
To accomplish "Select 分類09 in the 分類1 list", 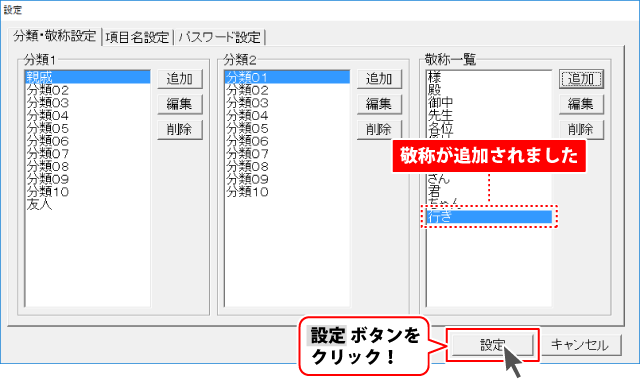I will point(88,179).
